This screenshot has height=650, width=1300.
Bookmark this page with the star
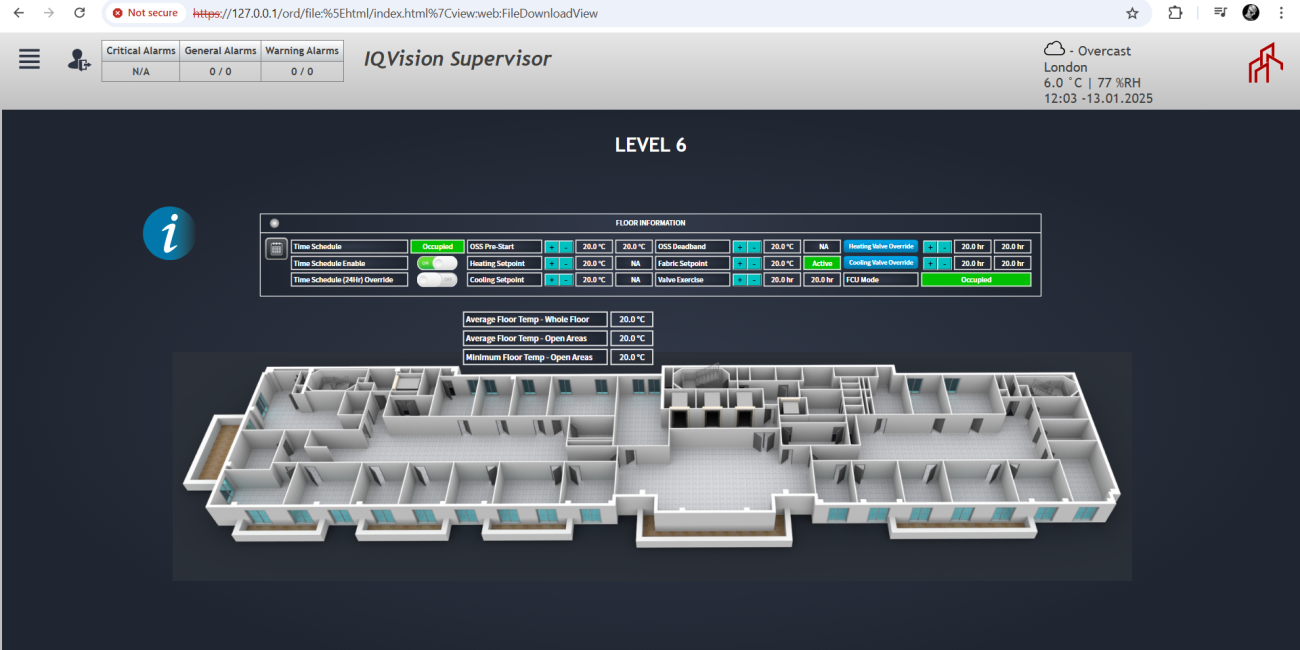click(x=1132, y=13)
